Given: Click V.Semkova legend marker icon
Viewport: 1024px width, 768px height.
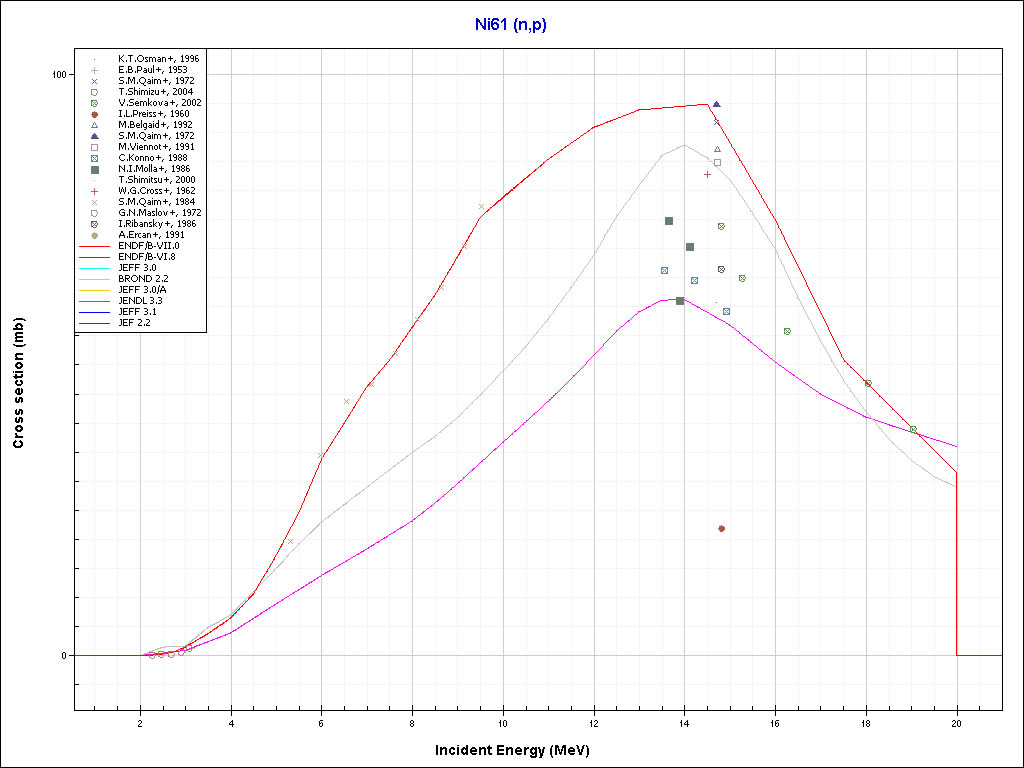Looking at the screenshot, I should coord(94,103).
